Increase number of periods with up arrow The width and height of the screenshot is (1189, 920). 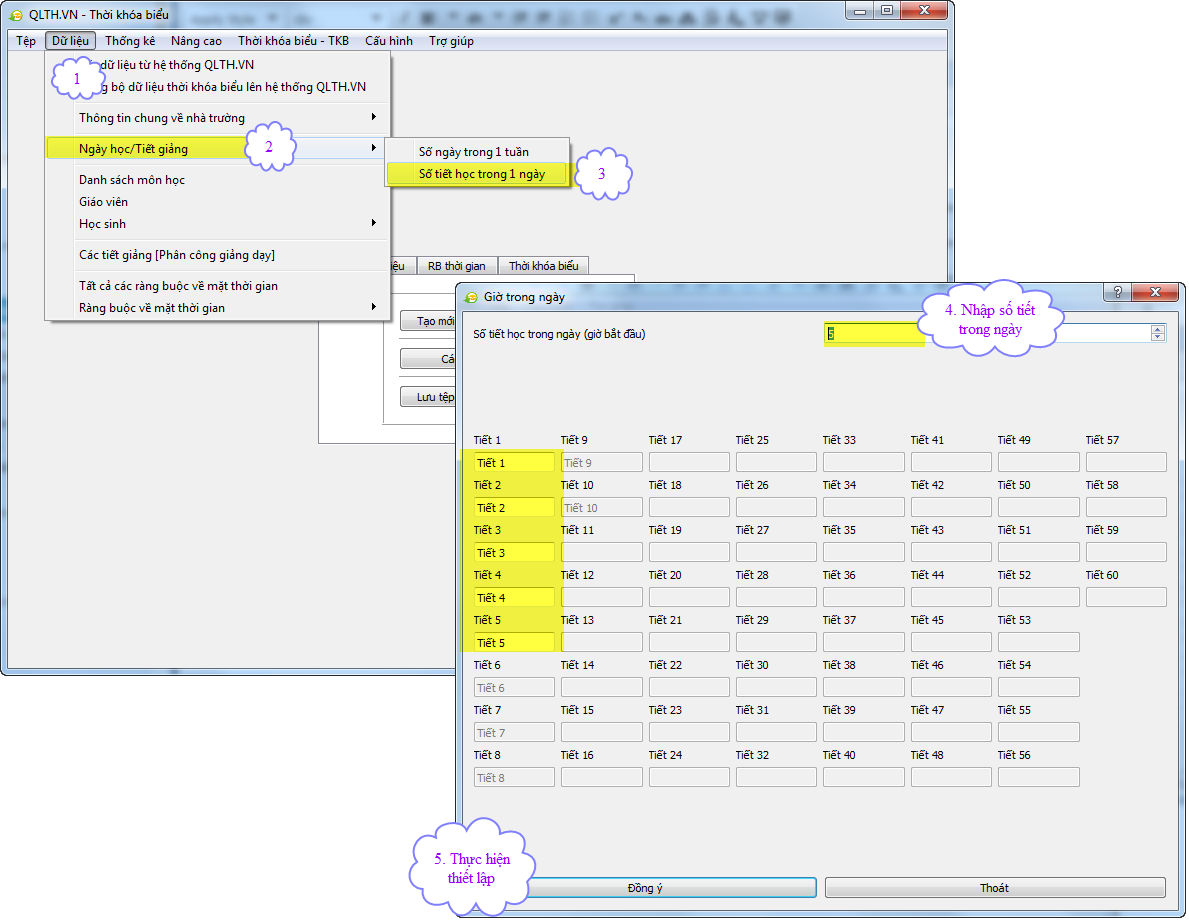click(x=1158, y=329)
